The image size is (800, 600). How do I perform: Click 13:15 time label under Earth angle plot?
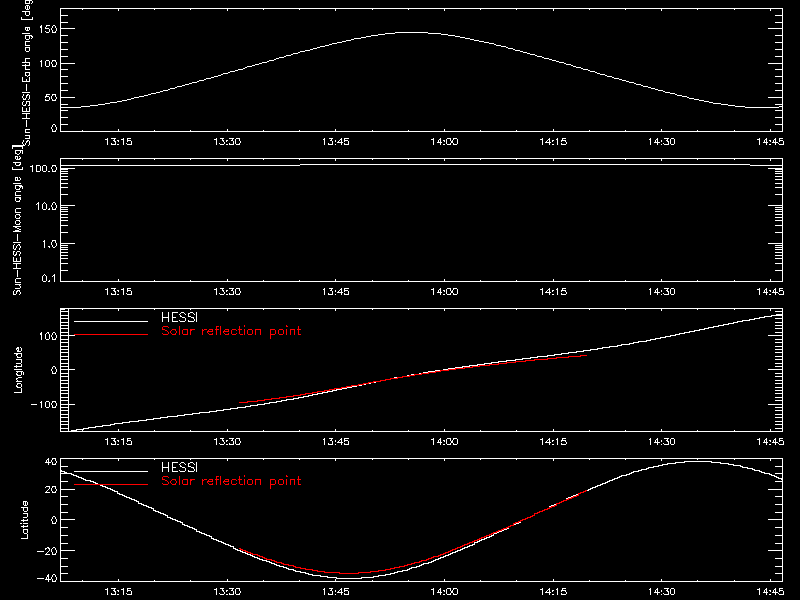coord(118,141)
